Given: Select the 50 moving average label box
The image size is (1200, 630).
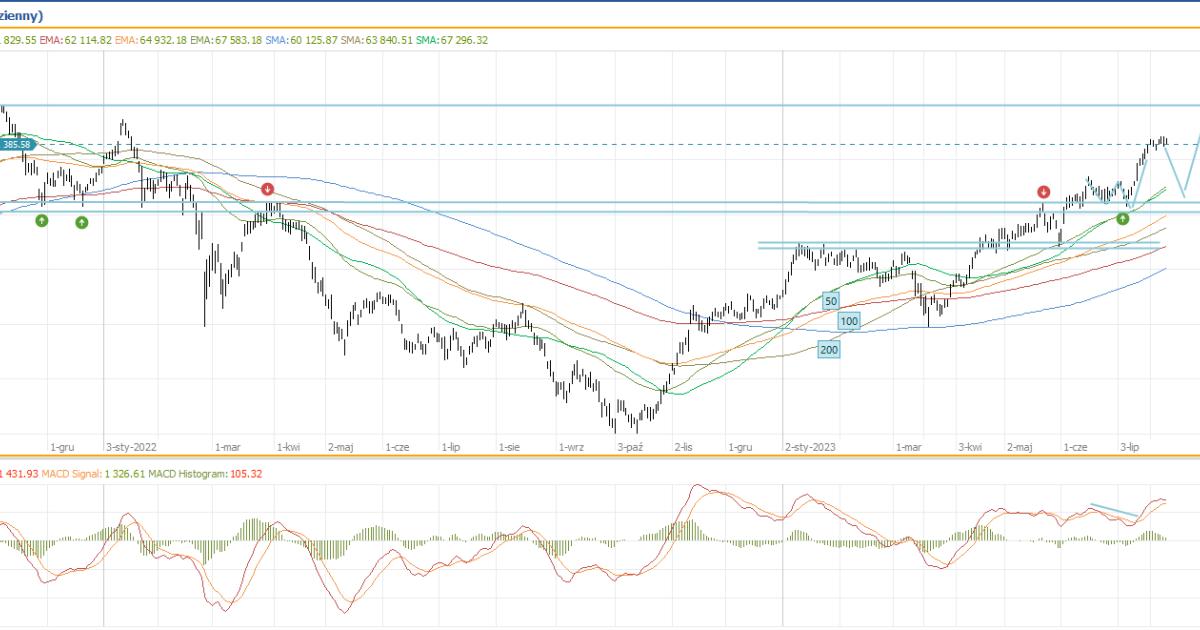Looking at the screenshot, I should (830, 300).
